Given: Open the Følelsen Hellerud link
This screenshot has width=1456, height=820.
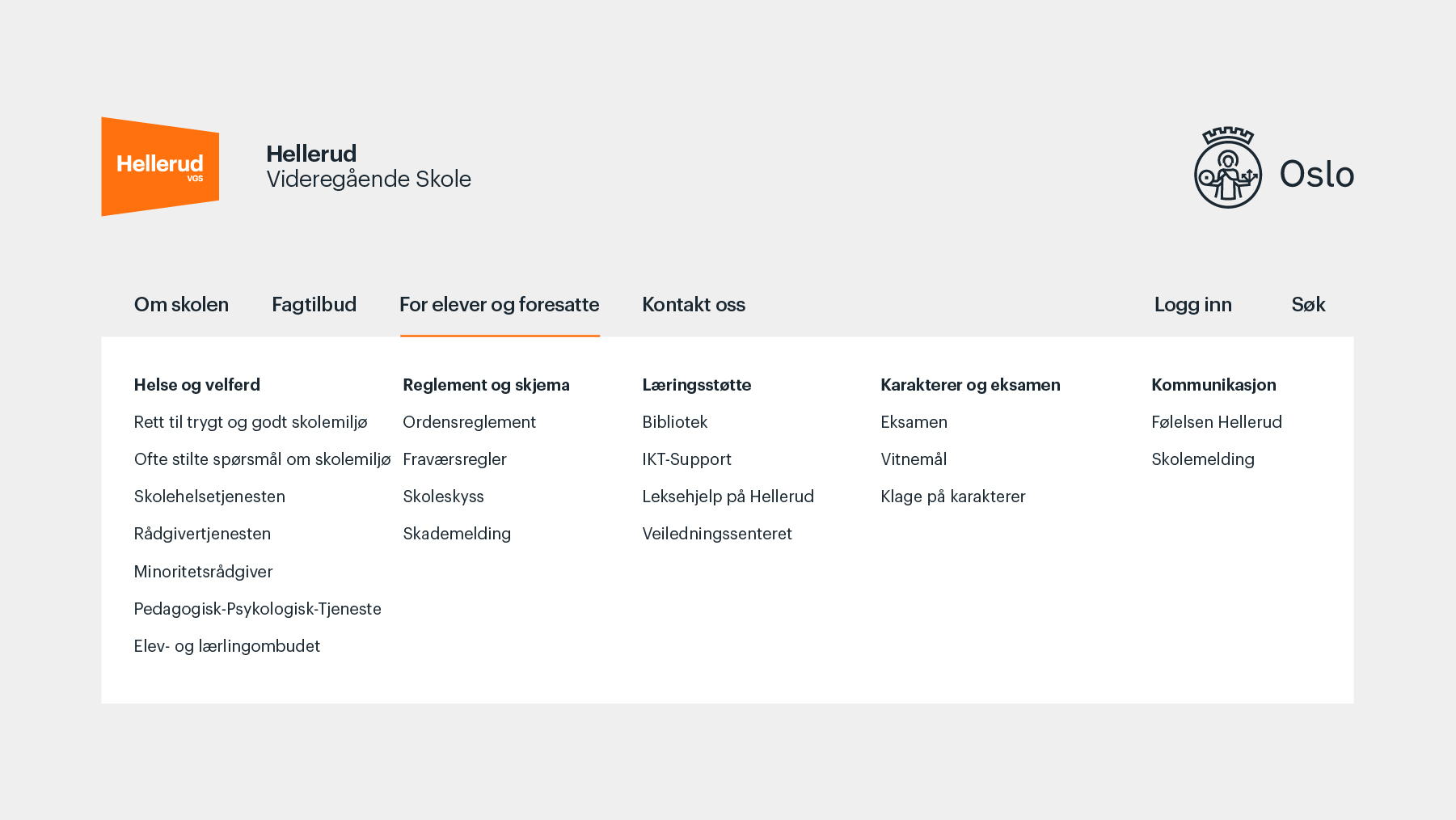Looking at the screenshot, I should (1216, 422).
